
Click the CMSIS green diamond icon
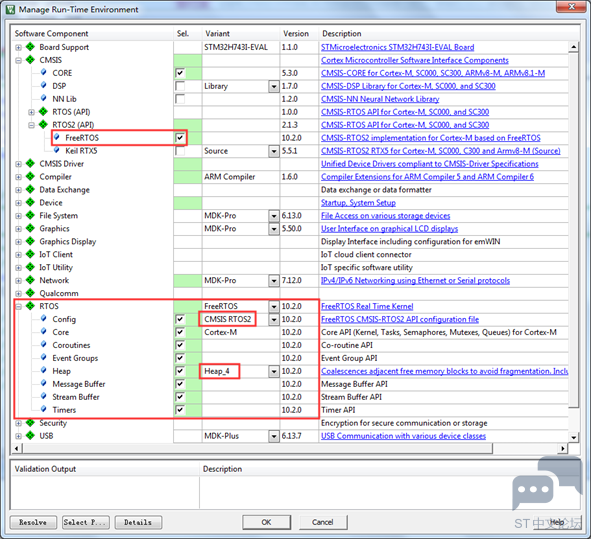click(x=30, y=60)
